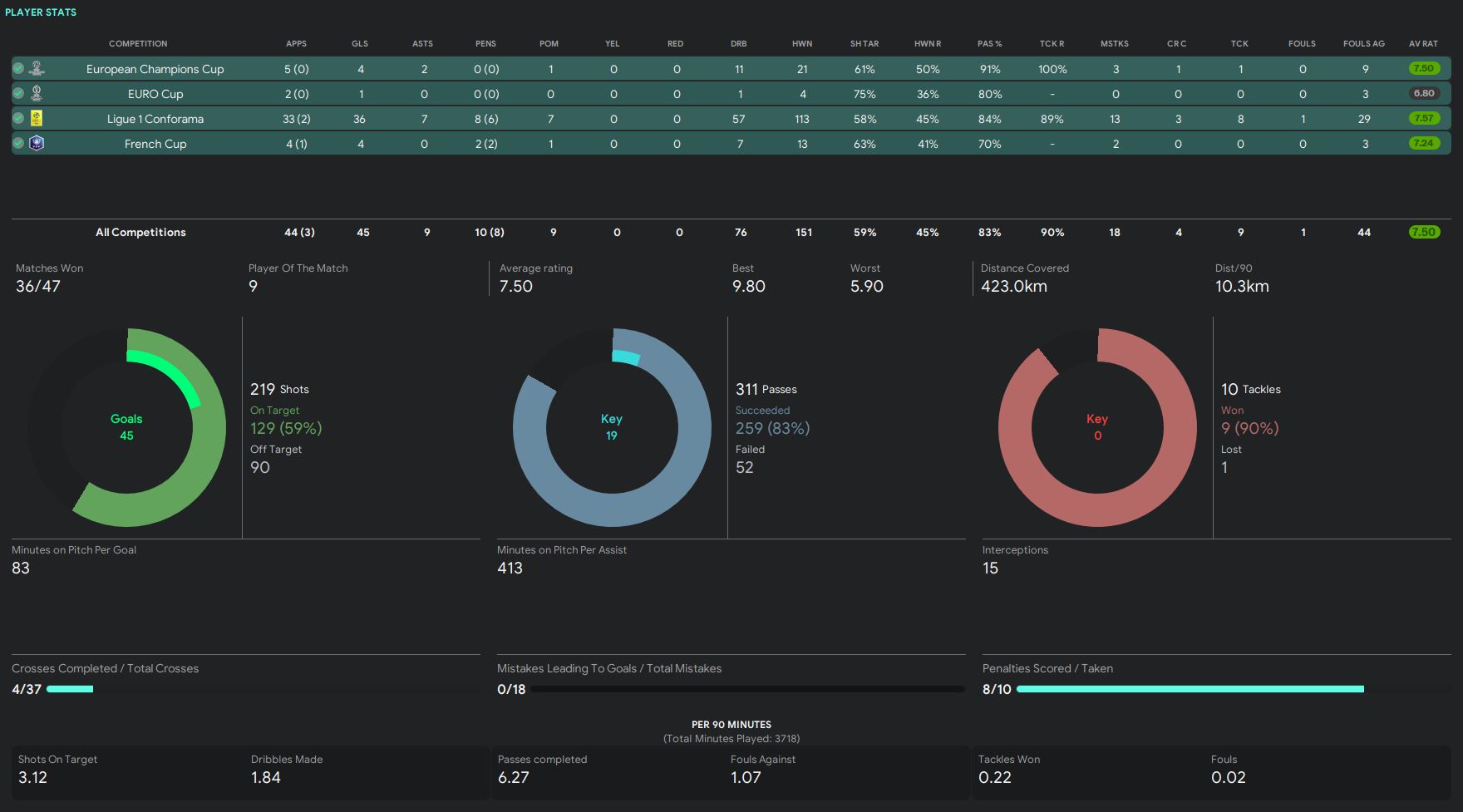Click the EURO Cup trophy logo

point(37,93)
